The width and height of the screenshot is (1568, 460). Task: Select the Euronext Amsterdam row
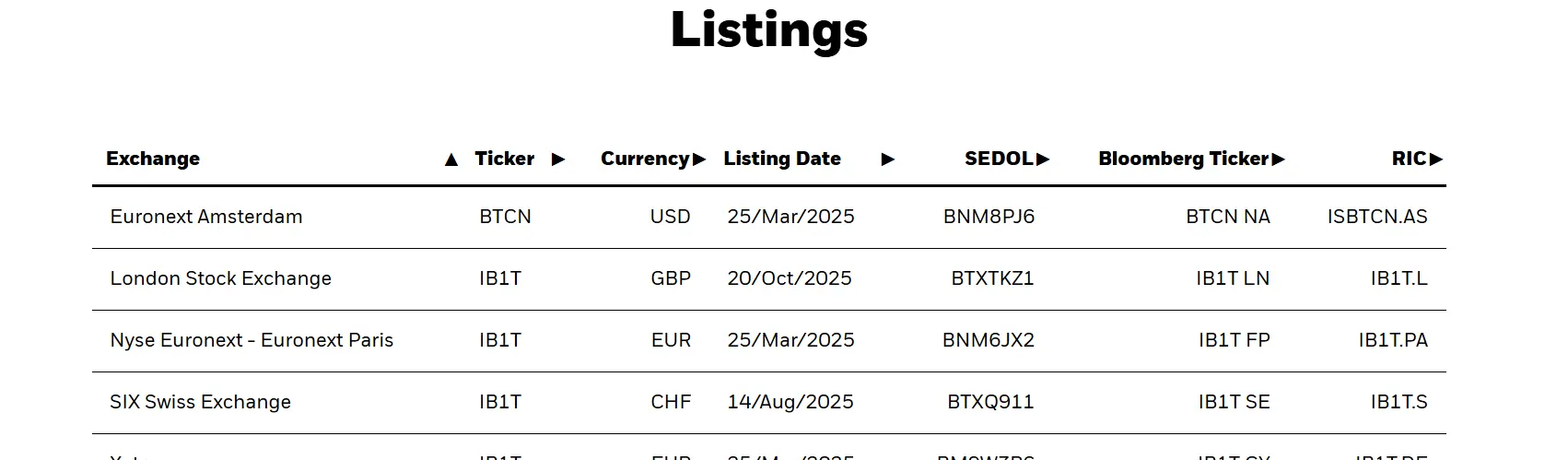click(x=206, y=217)
